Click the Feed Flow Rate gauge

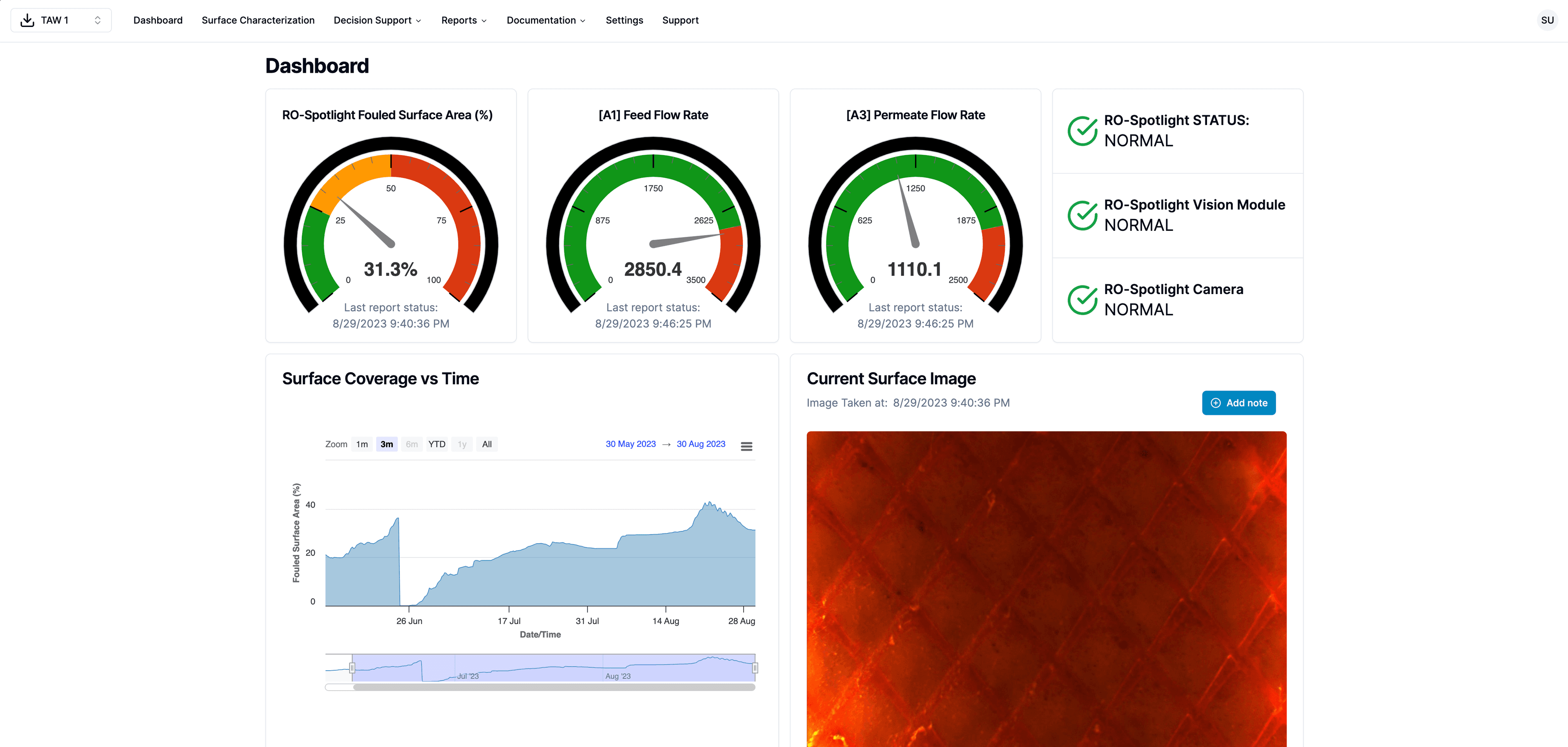coord(653,225)
